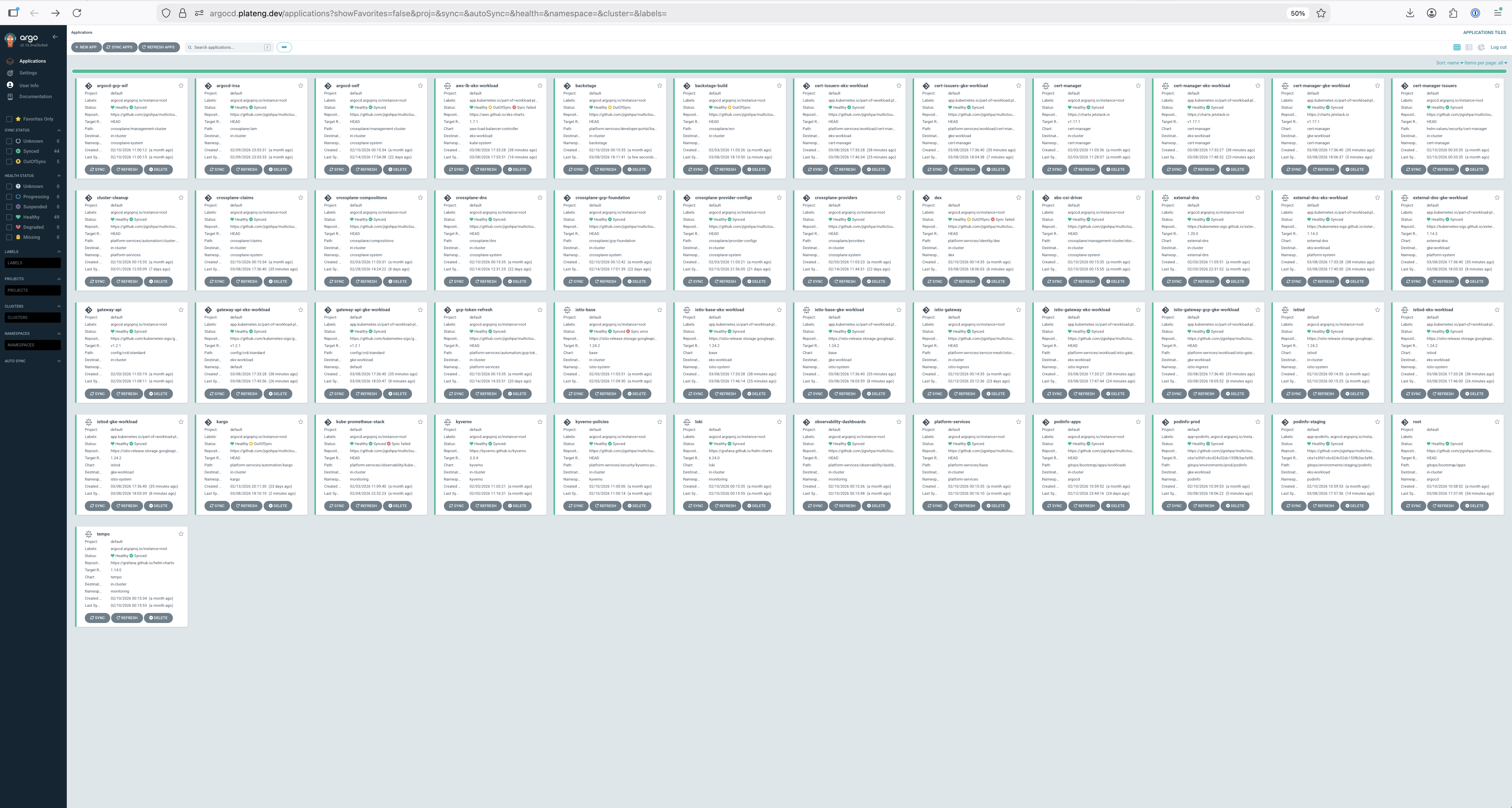Sync the crossplane-dns application
Image resolution: width=1512 pixels, height=808 pixels.
click(x=456, y=281)
